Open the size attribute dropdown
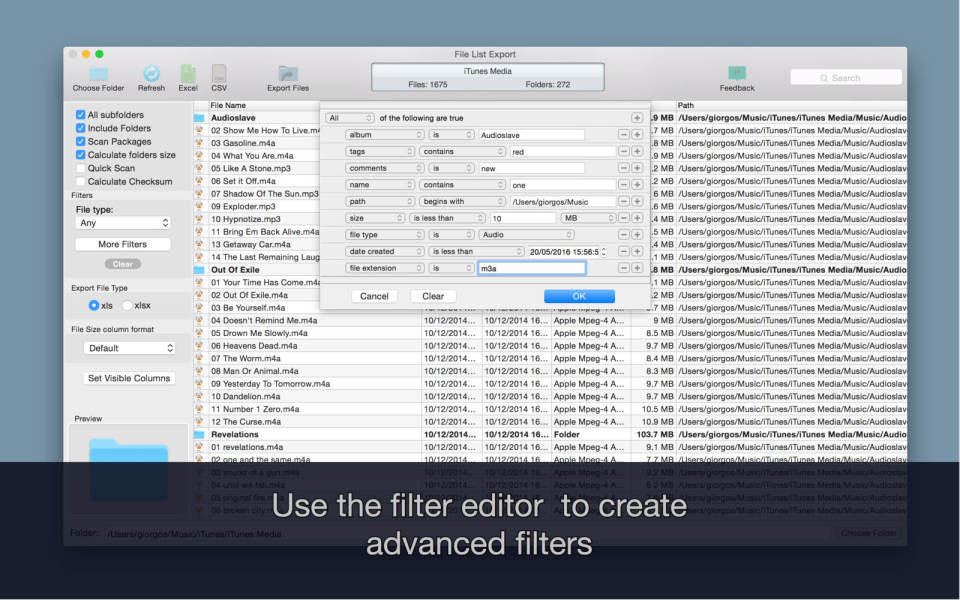This screenshot has width=960, height=600. tap(375, 218)
